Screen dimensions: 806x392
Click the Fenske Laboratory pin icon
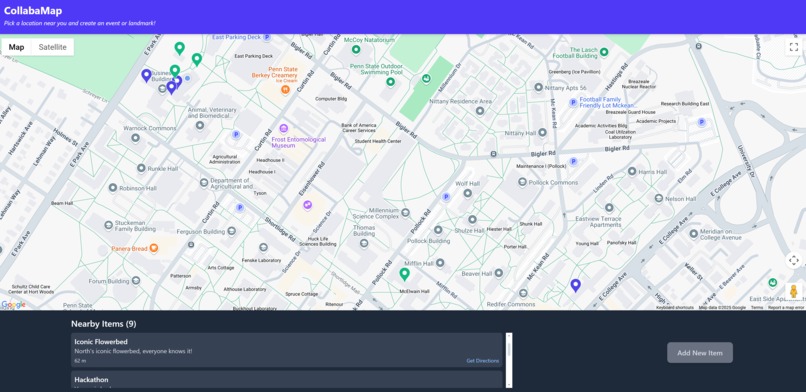pos(263,248)
